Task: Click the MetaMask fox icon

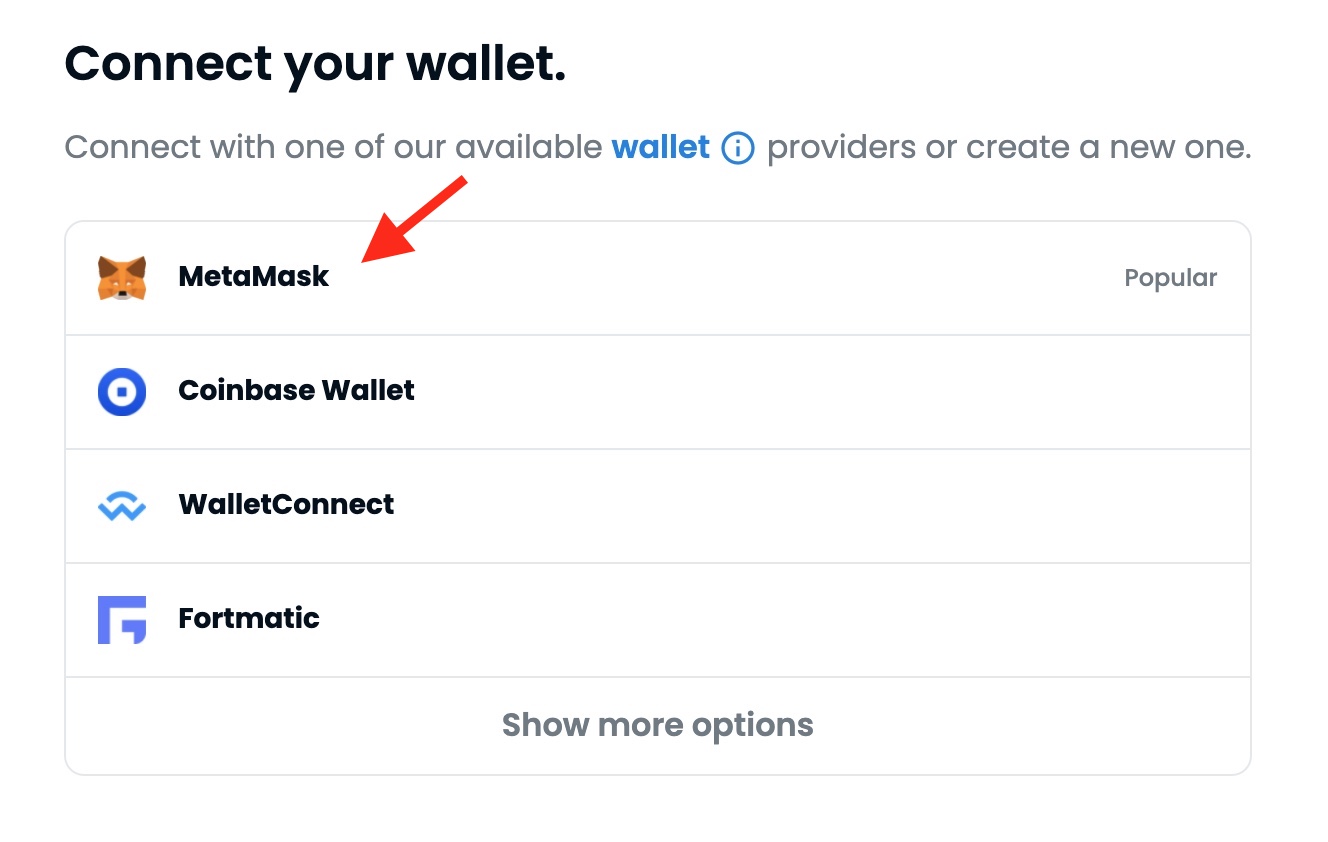Action: (122, 278)
